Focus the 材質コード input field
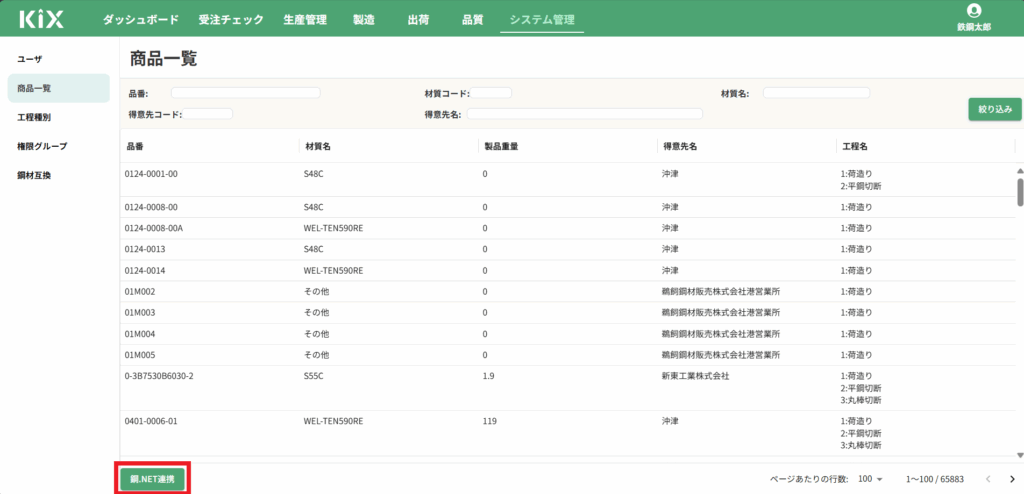The image size is (1024, 494). pyautogui.click(x=491, y=93)
